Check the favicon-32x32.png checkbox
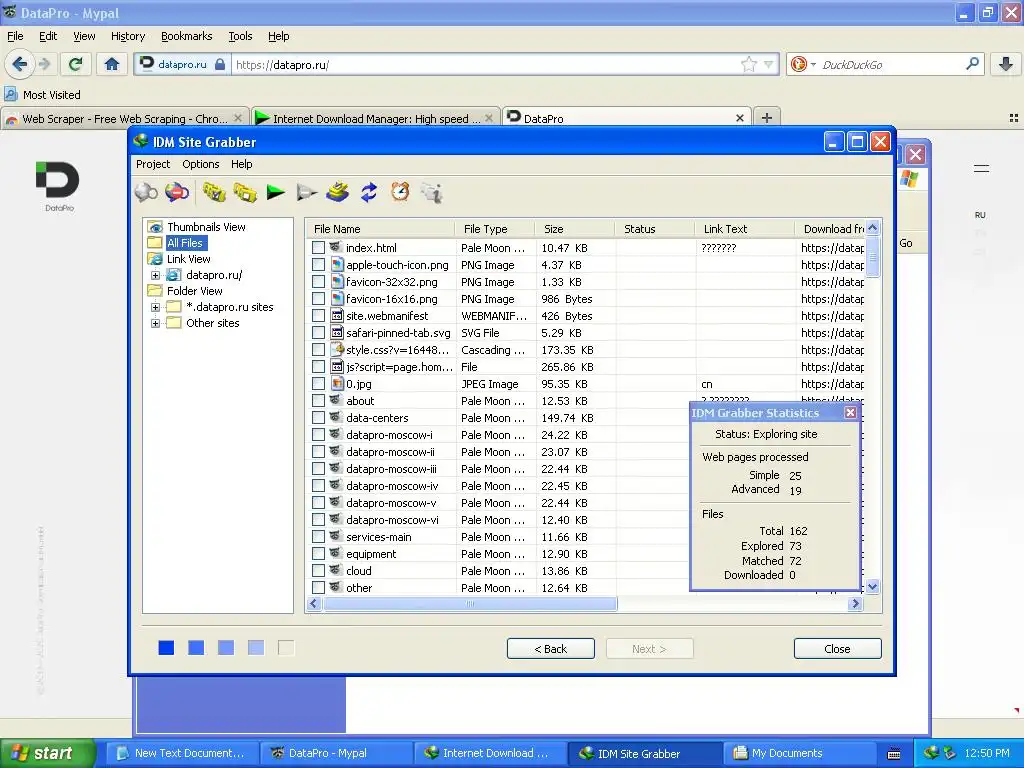Screen dimensions: 1024x768 point(318,281)
